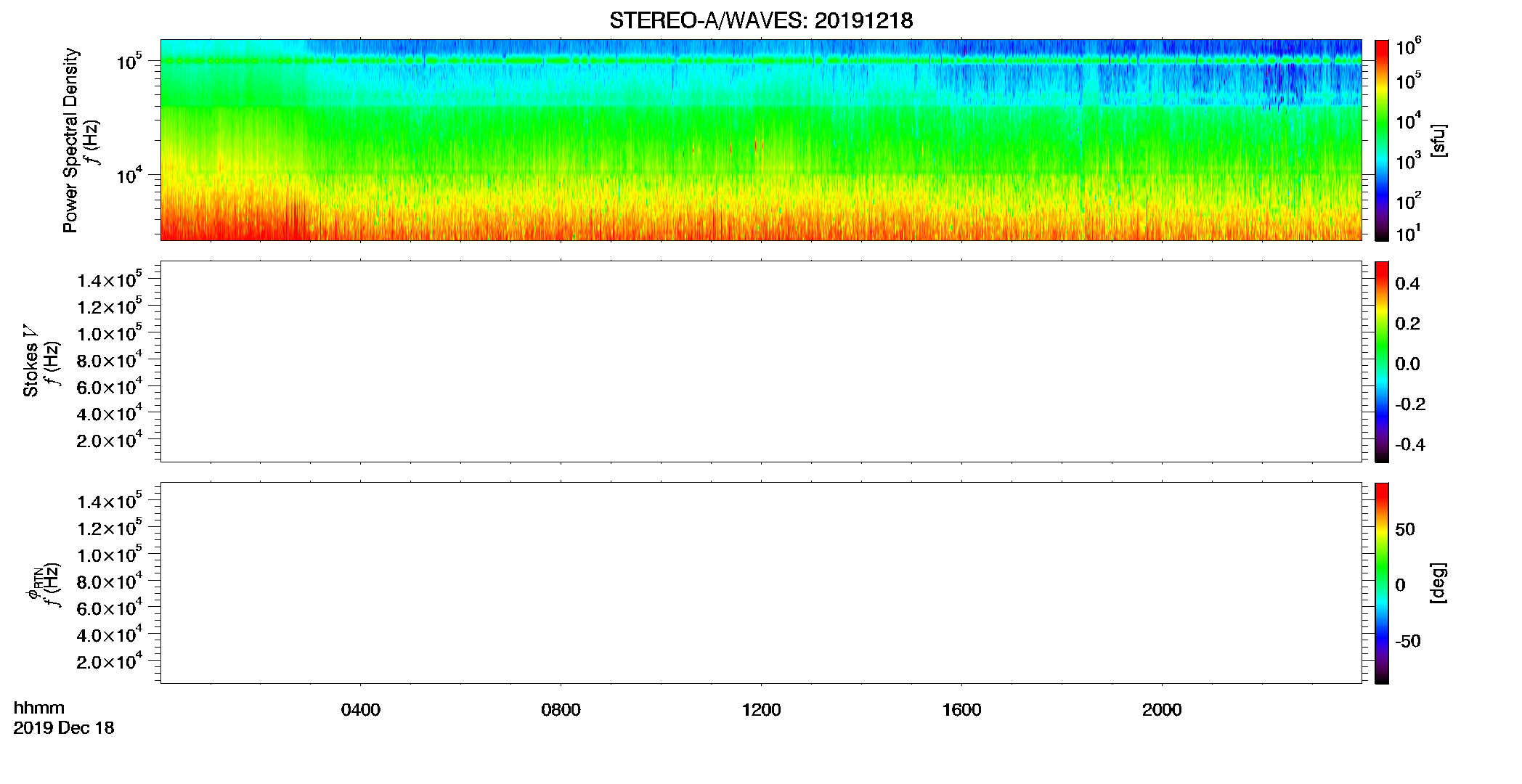Screen dimensions: 1522x784
Task: Select the 1200 time tick label
Action: [x=761, y=710]
